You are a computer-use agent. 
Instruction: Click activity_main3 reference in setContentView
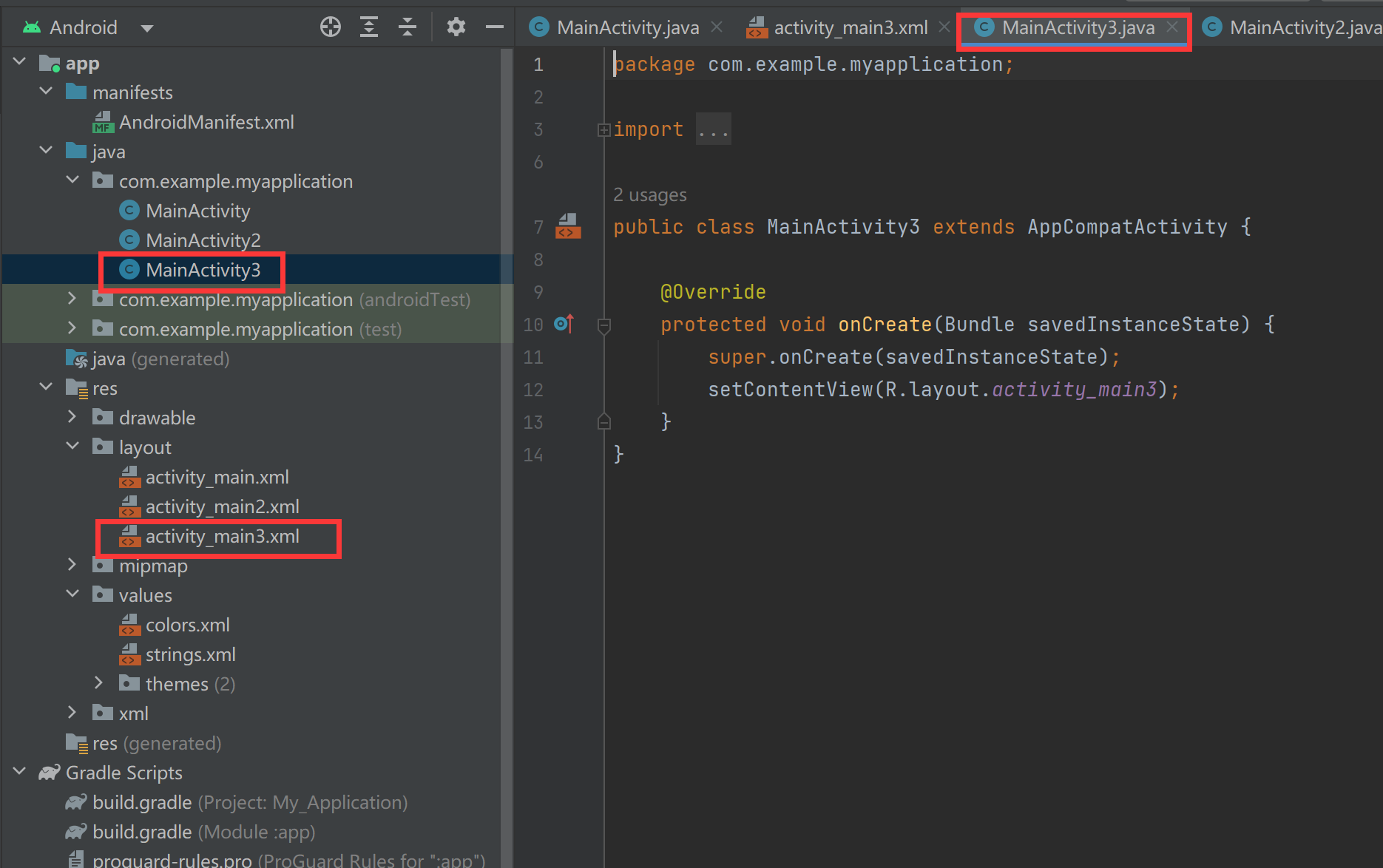point(1074,389)
